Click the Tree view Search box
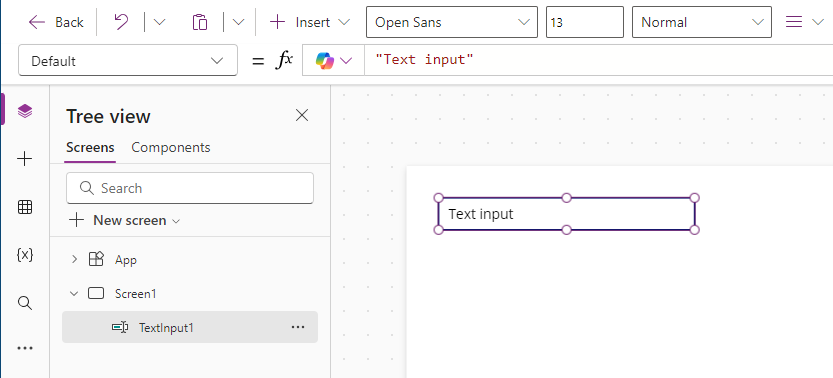The width and height of the screenshot is (833, 378). 190,188
